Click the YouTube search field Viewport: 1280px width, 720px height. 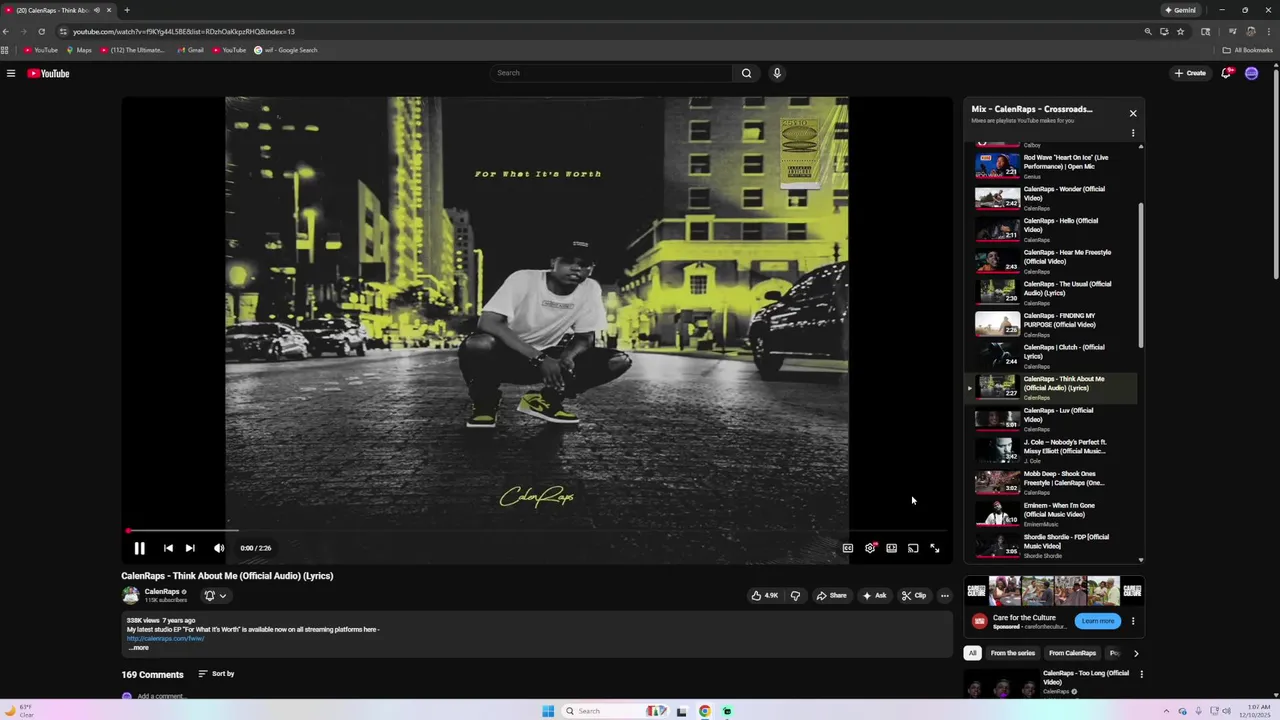tap(611, 73)
